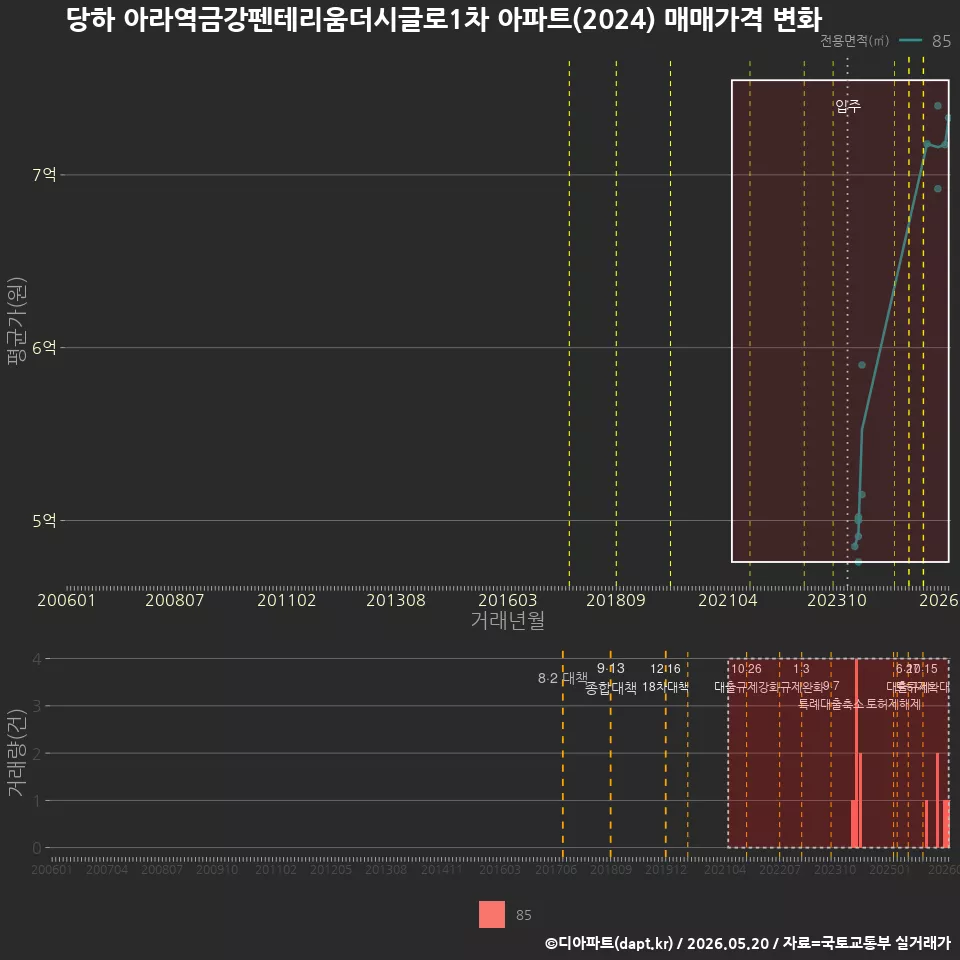Click price chart x-axis label 202310

point(837,600)
